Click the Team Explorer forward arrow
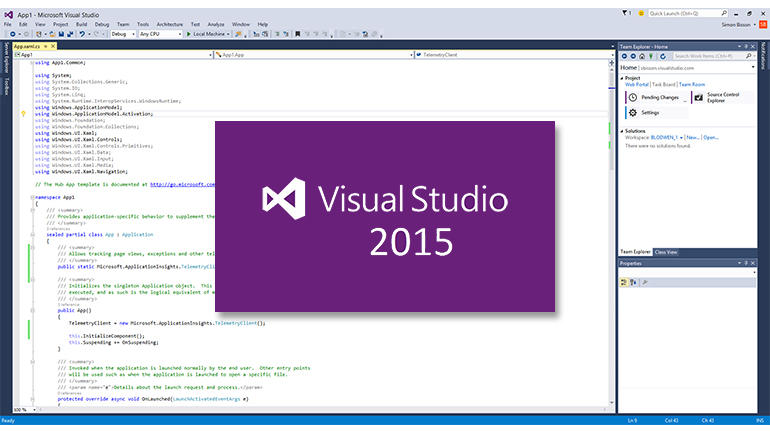 click(633, 56)
